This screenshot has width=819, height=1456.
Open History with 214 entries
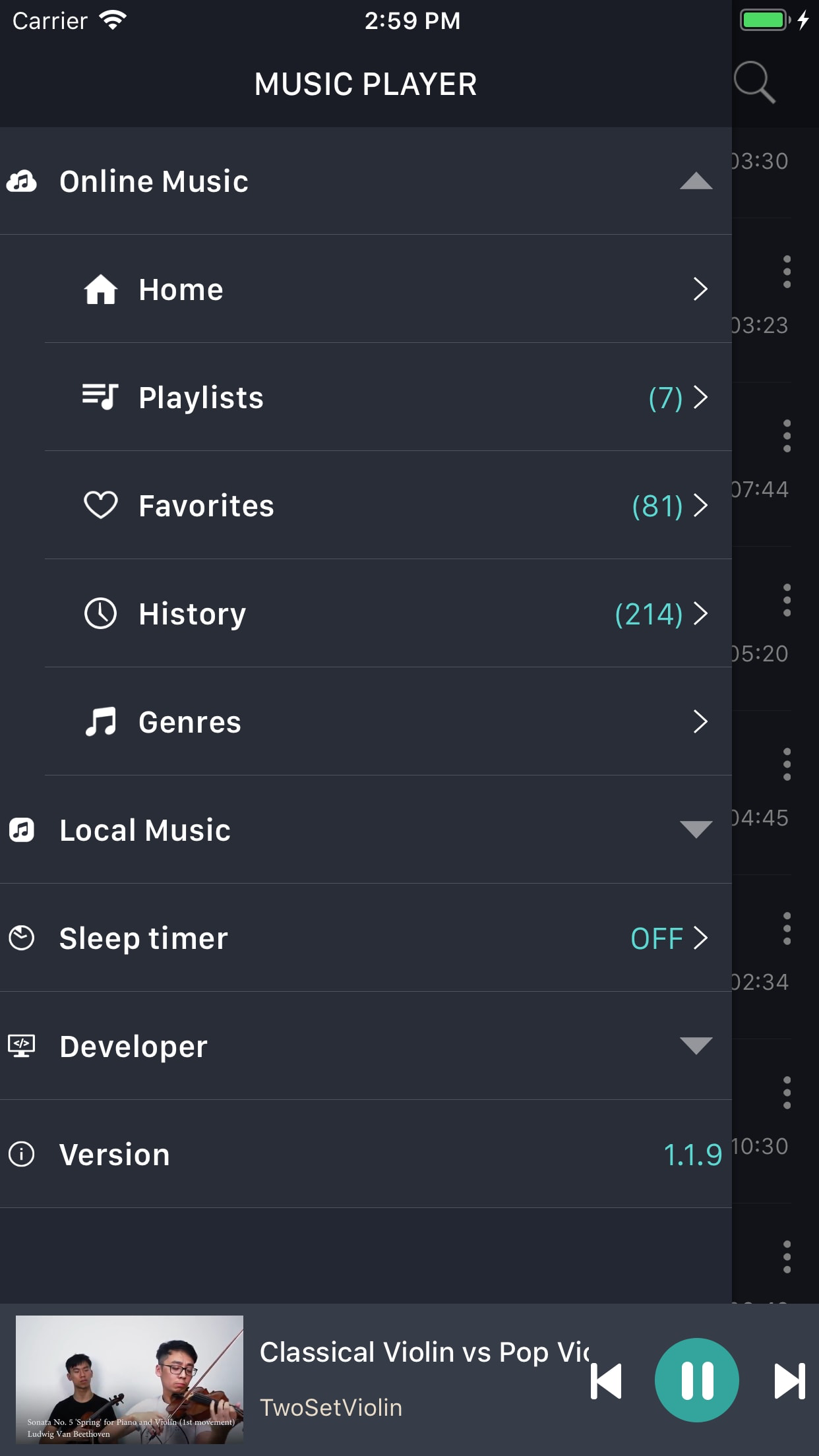pos(660,614)
